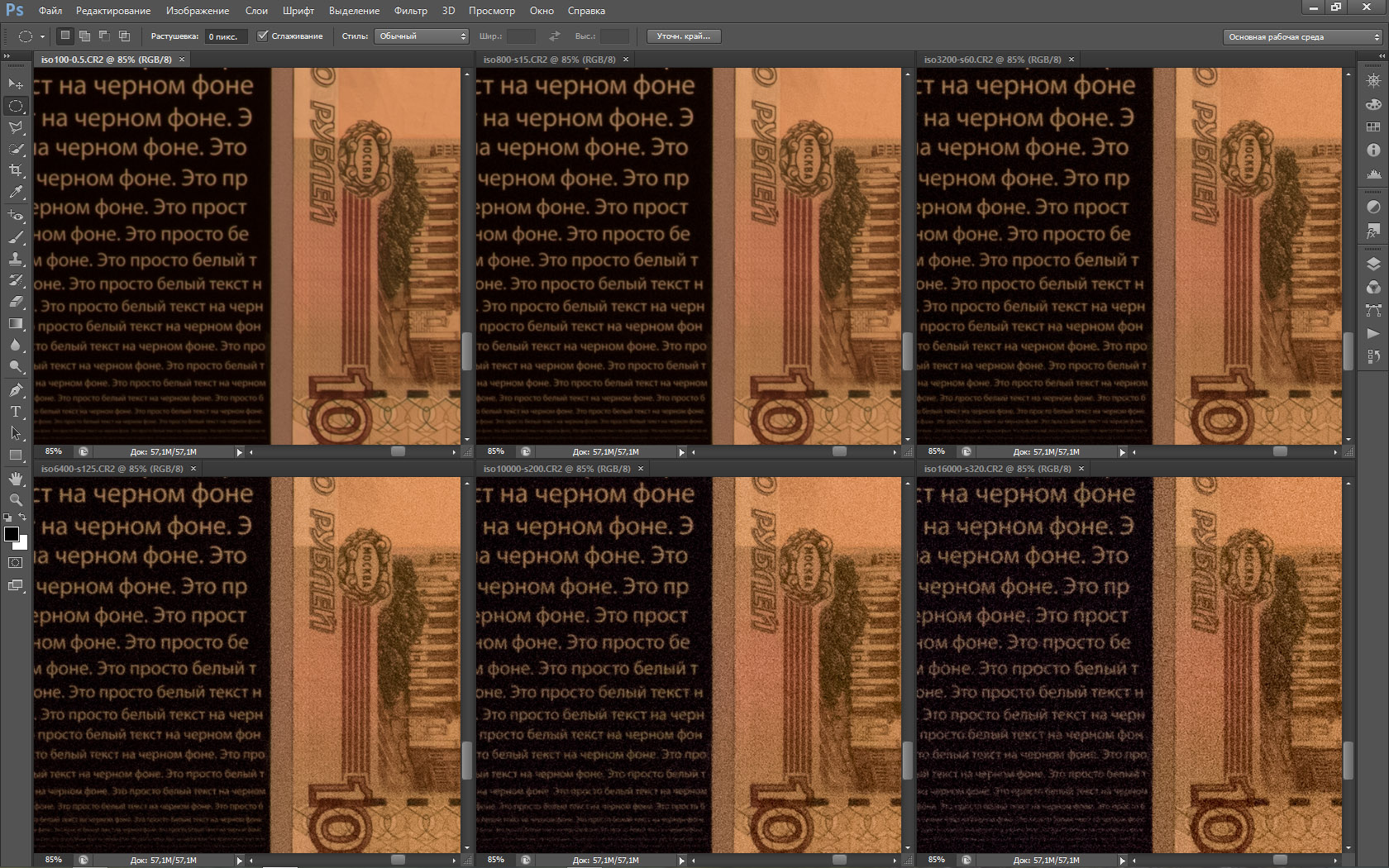Open the Actions panel icon
Image resolution: width=1389 pixels, height=868 pixels.
tap(1373, 333)
